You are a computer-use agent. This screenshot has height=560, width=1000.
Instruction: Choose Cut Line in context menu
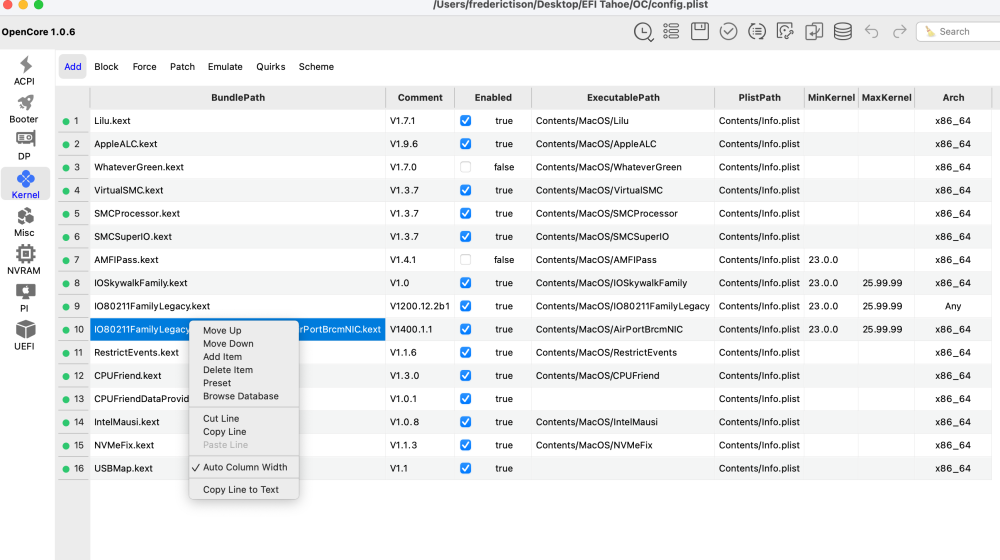[244, 418]
